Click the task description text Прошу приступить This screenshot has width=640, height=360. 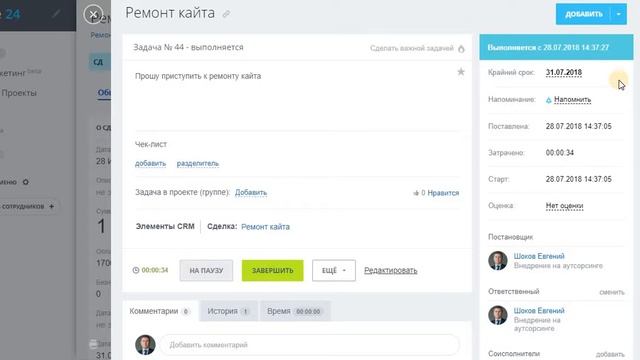pos(198,76)
